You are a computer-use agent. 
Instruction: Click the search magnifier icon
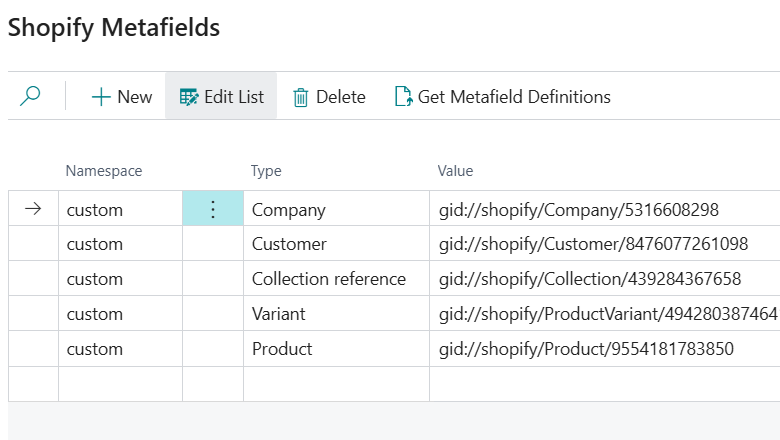point(30,96)
